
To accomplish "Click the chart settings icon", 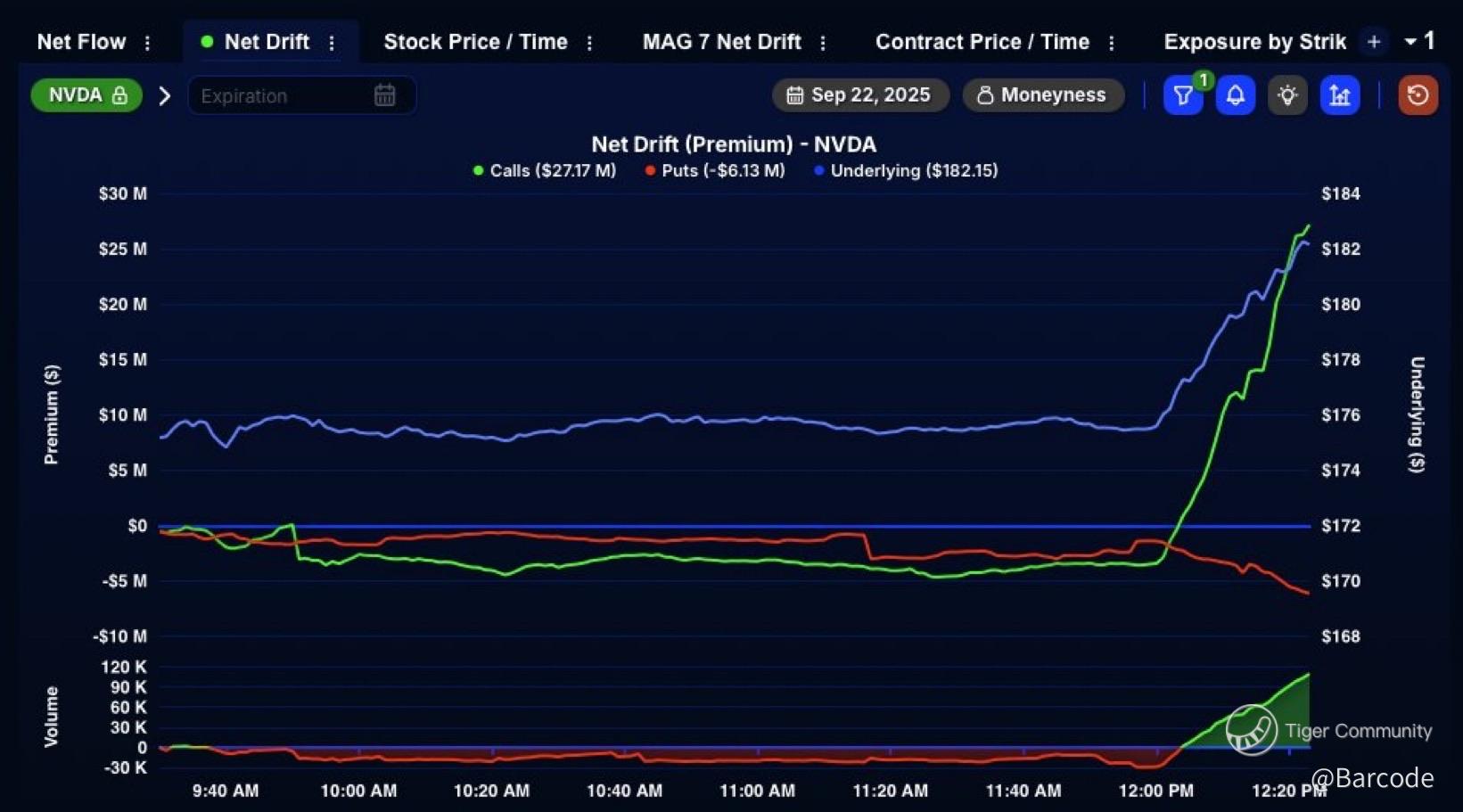I will (x=1339, y=95).
